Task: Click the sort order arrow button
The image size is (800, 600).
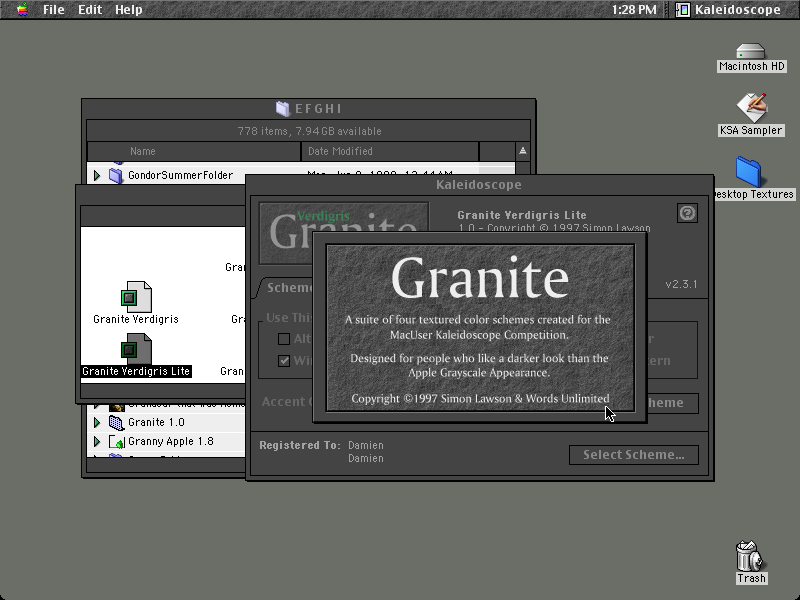Action: (522, 151)
